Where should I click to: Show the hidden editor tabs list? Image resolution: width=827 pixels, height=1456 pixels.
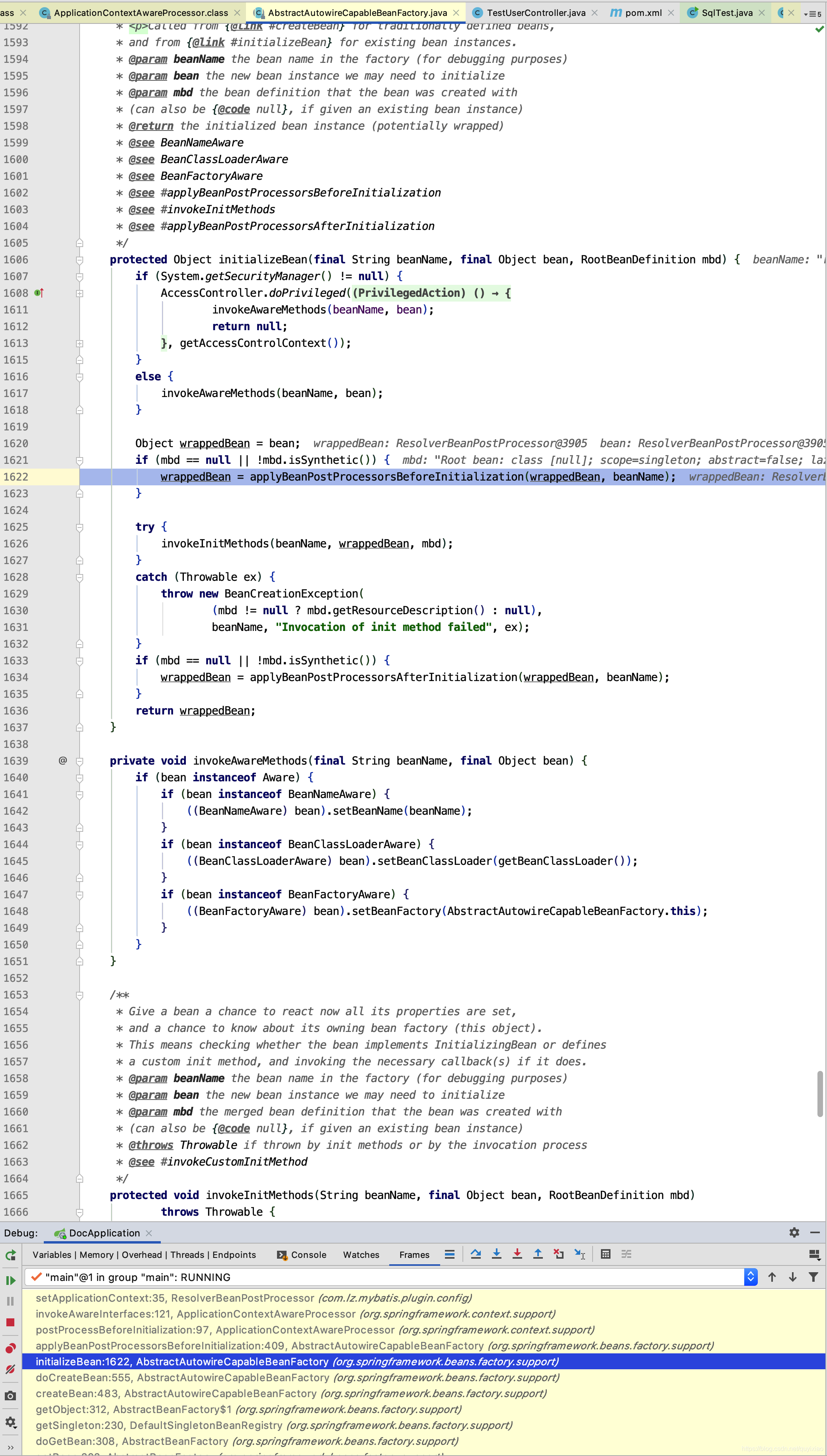point(813,13)
